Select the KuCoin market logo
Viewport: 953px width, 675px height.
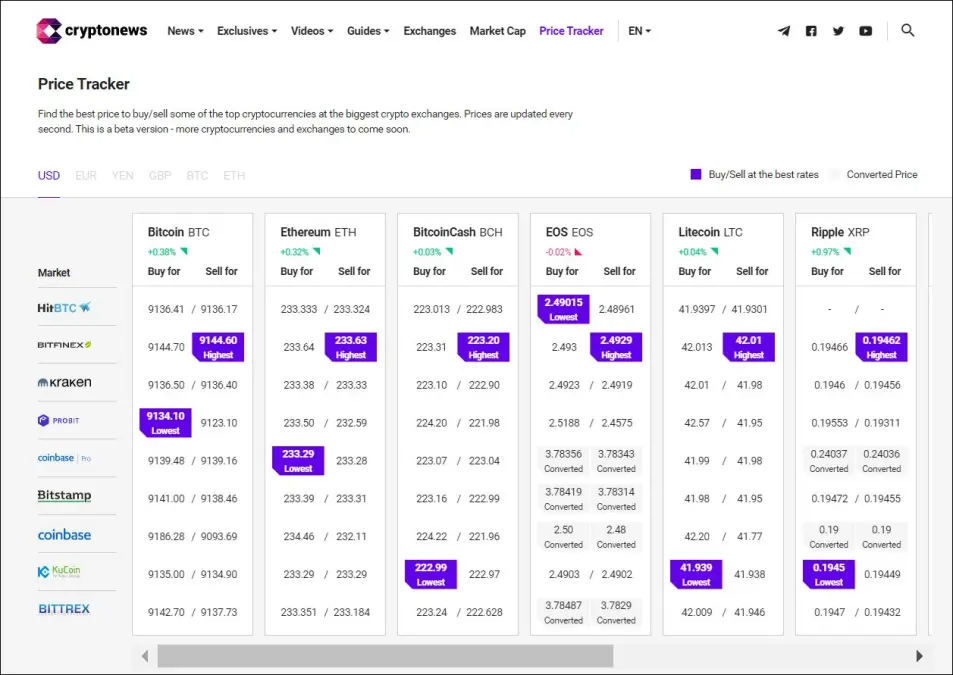click(59, 571)
